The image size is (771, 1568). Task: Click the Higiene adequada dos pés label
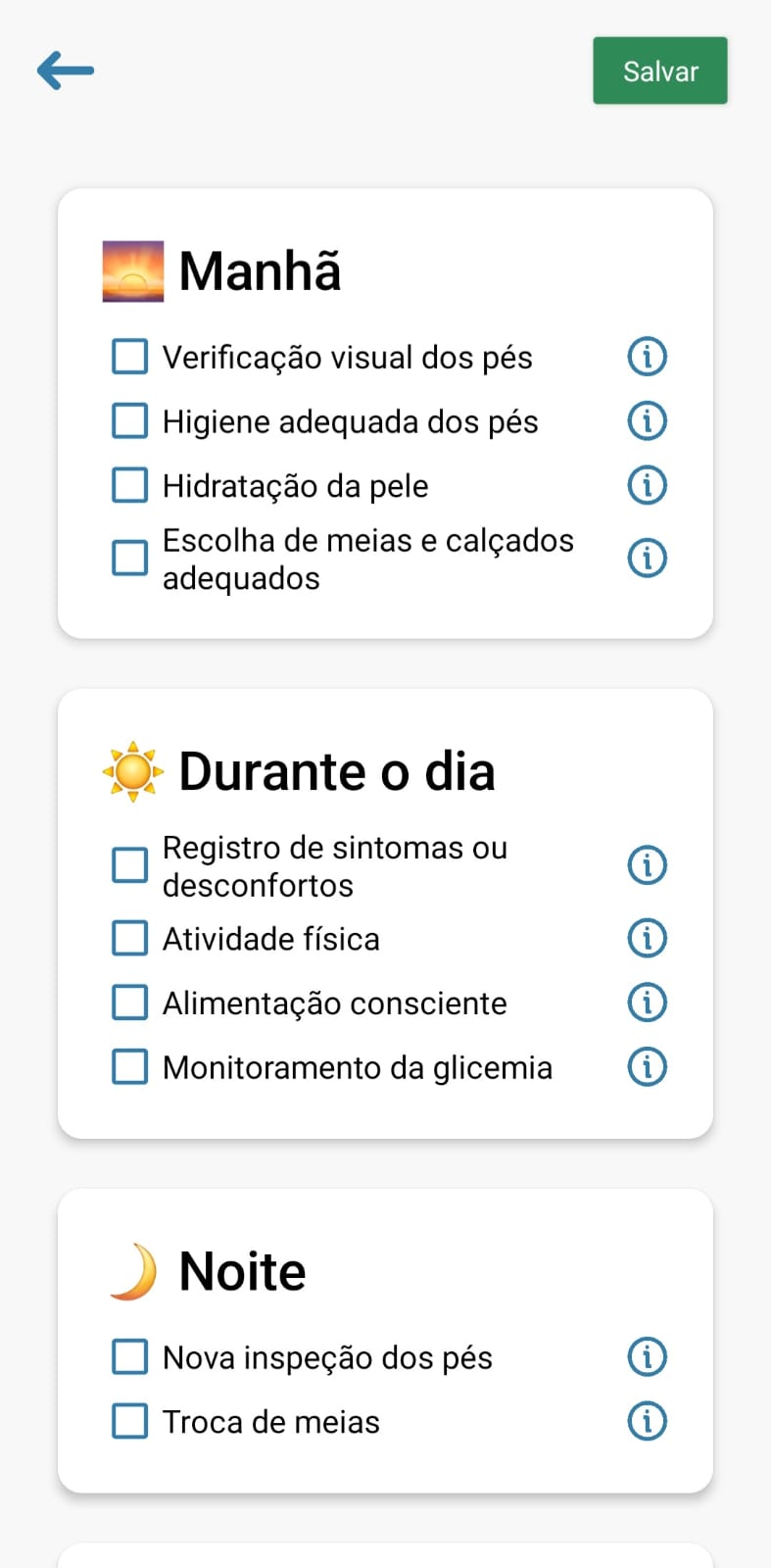tap(350, 422)
